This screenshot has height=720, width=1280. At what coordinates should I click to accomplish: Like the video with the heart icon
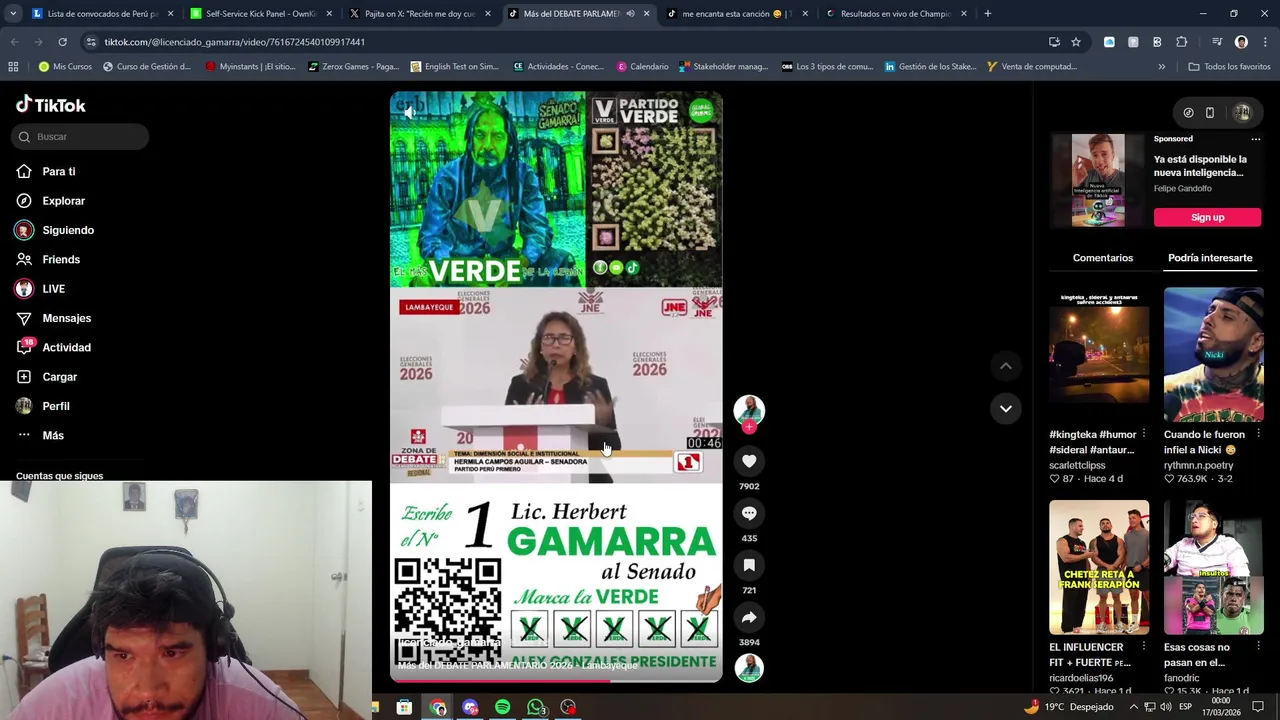[x=749, y=461]
